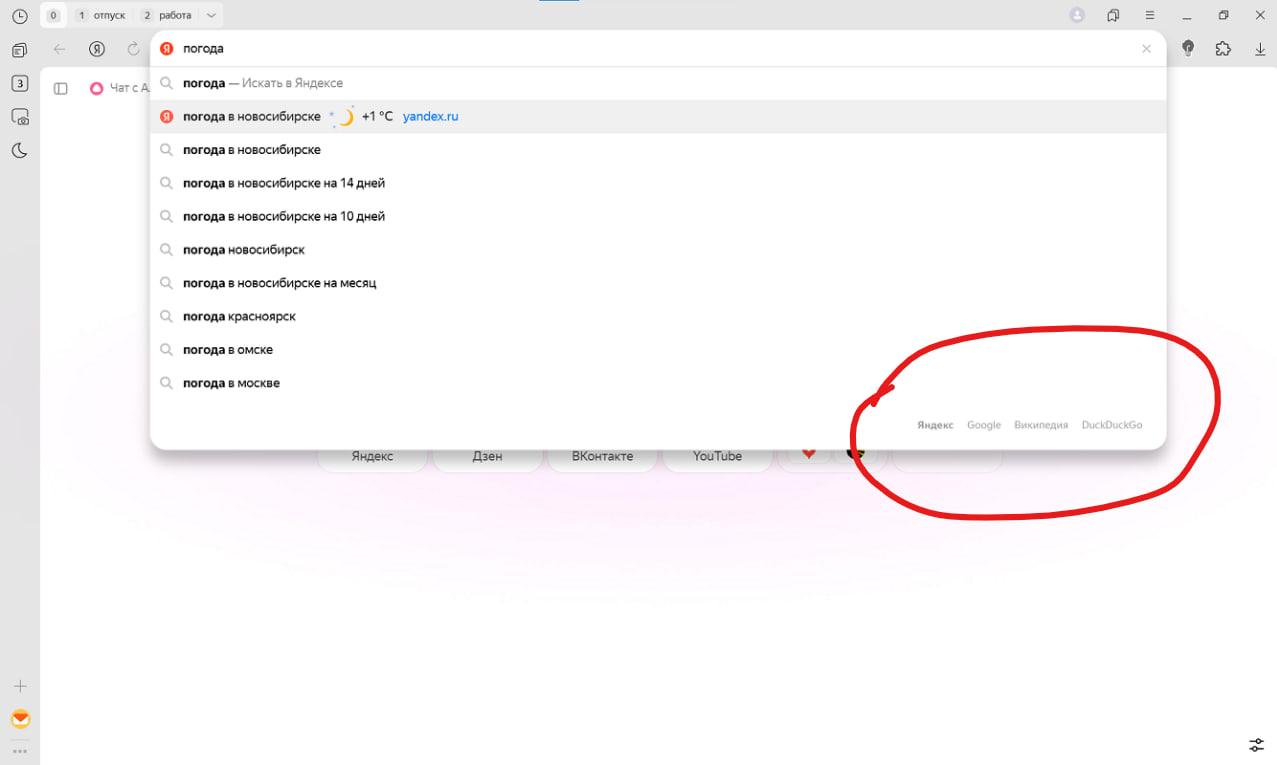
Task: Switch search engine to Википедия
Action: coord(1041,425)
